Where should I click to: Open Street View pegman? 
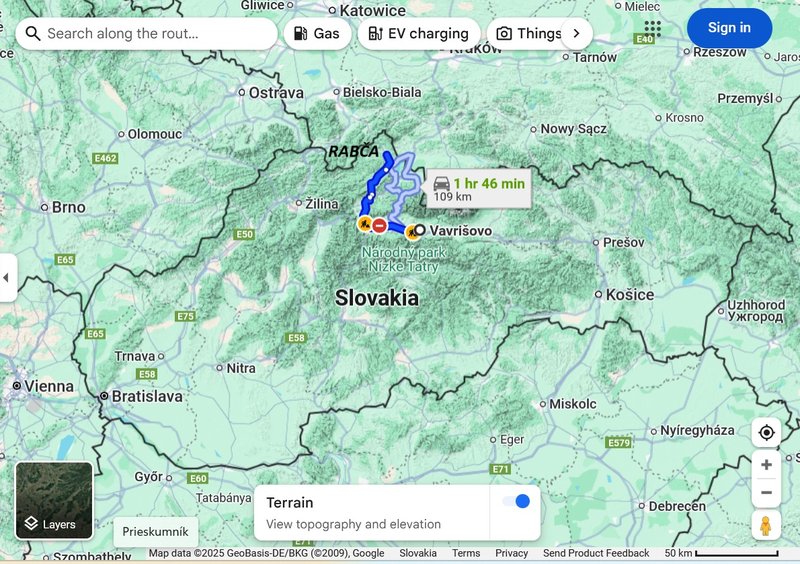click(x=765, y=526)
